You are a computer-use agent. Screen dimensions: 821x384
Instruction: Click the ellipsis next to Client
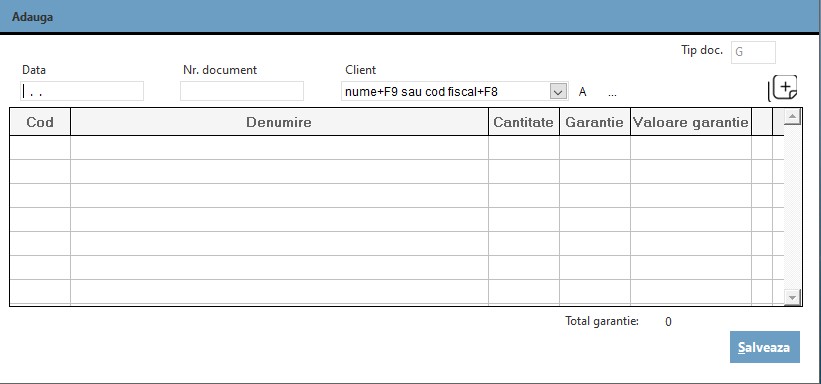point(612,93)
